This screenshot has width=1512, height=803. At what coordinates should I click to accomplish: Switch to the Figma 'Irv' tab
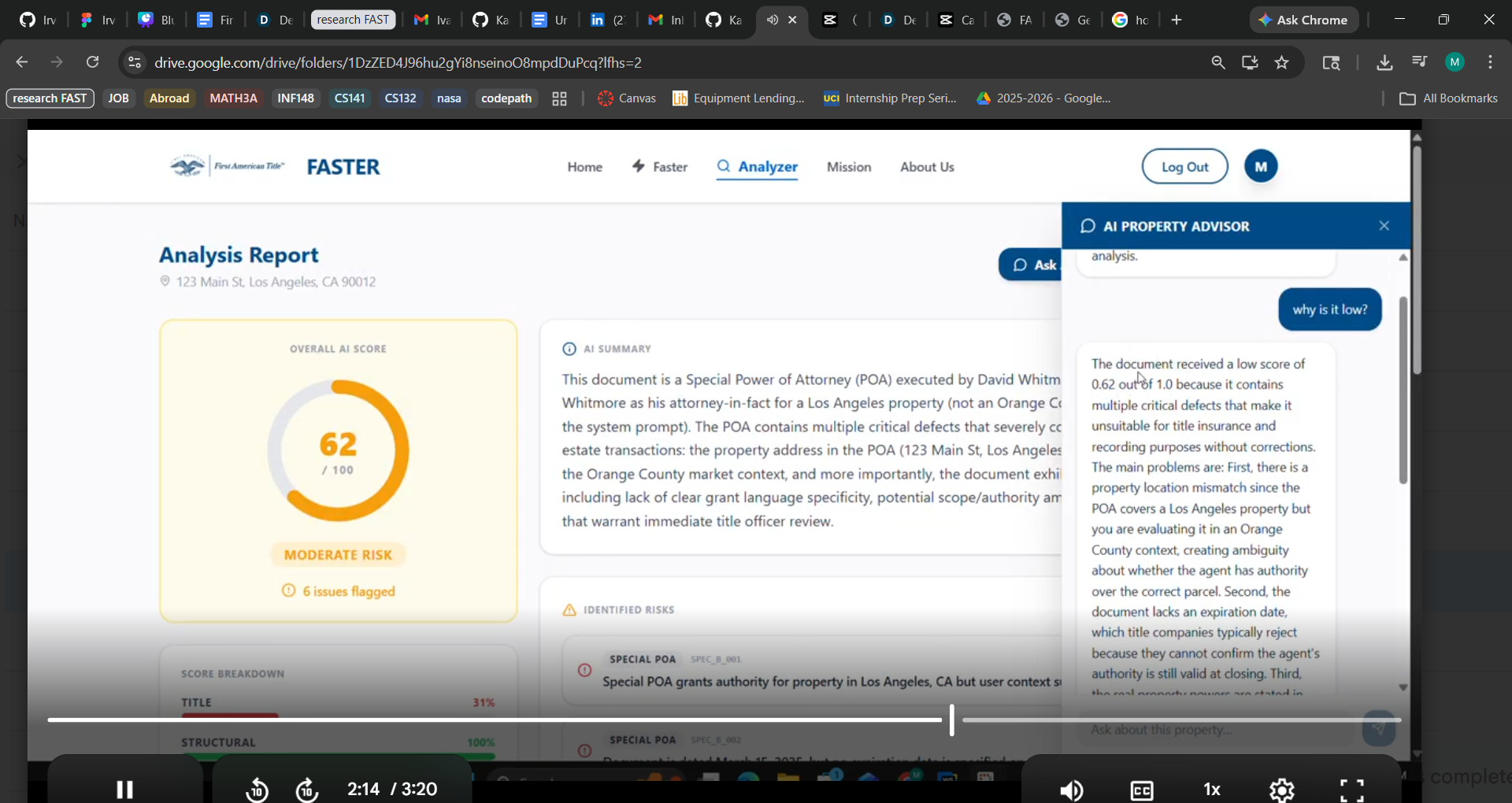tap(98, 20)
